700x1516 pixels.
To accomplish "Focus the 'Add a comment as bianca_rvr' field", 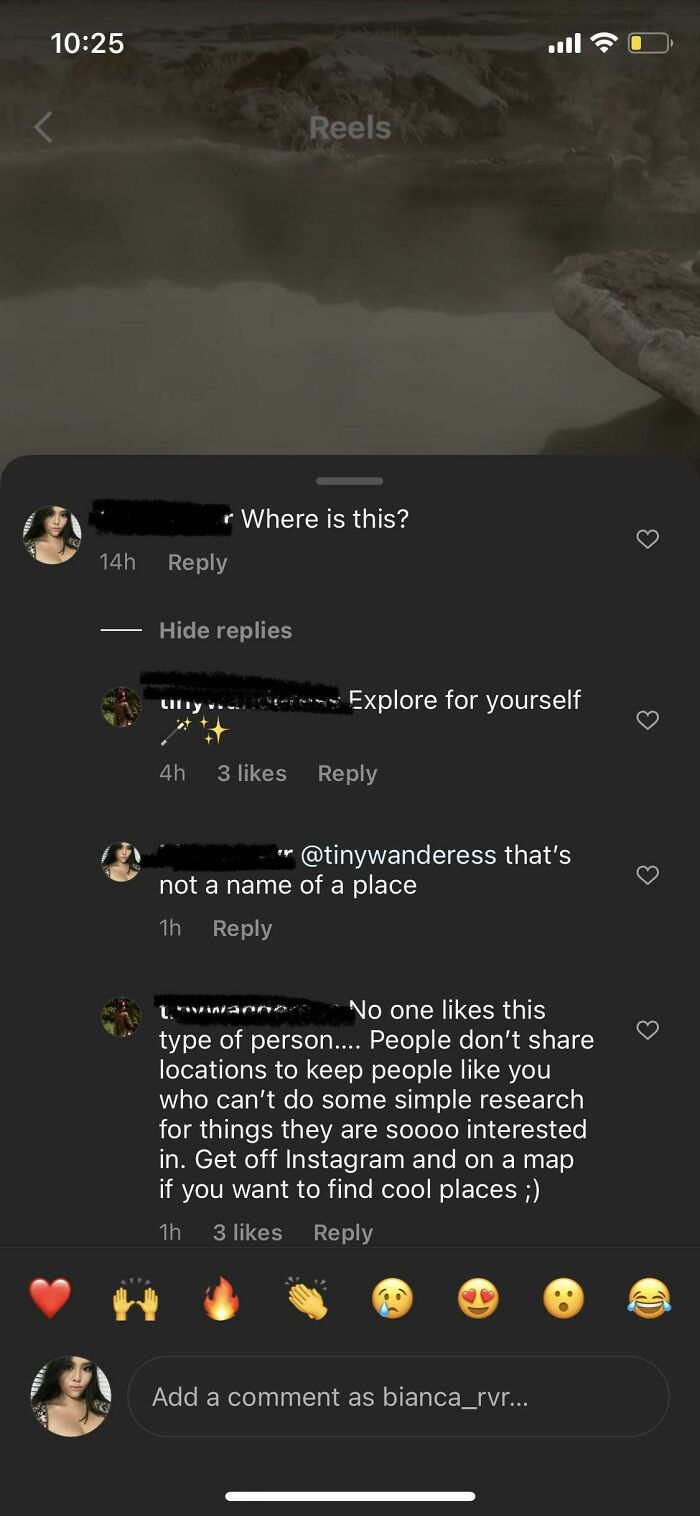I will pos(398,1397).
